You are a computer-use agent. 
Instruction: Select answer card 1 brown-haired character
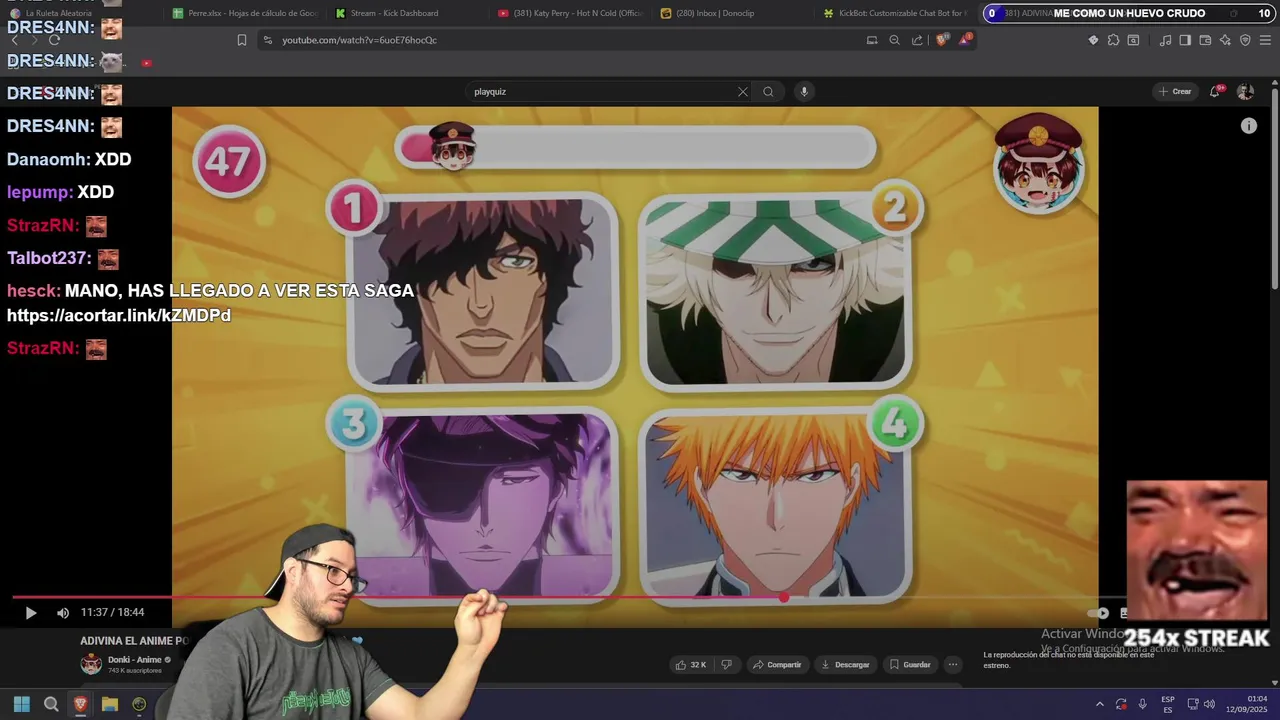pyautogui.click(x=483, y=291)
